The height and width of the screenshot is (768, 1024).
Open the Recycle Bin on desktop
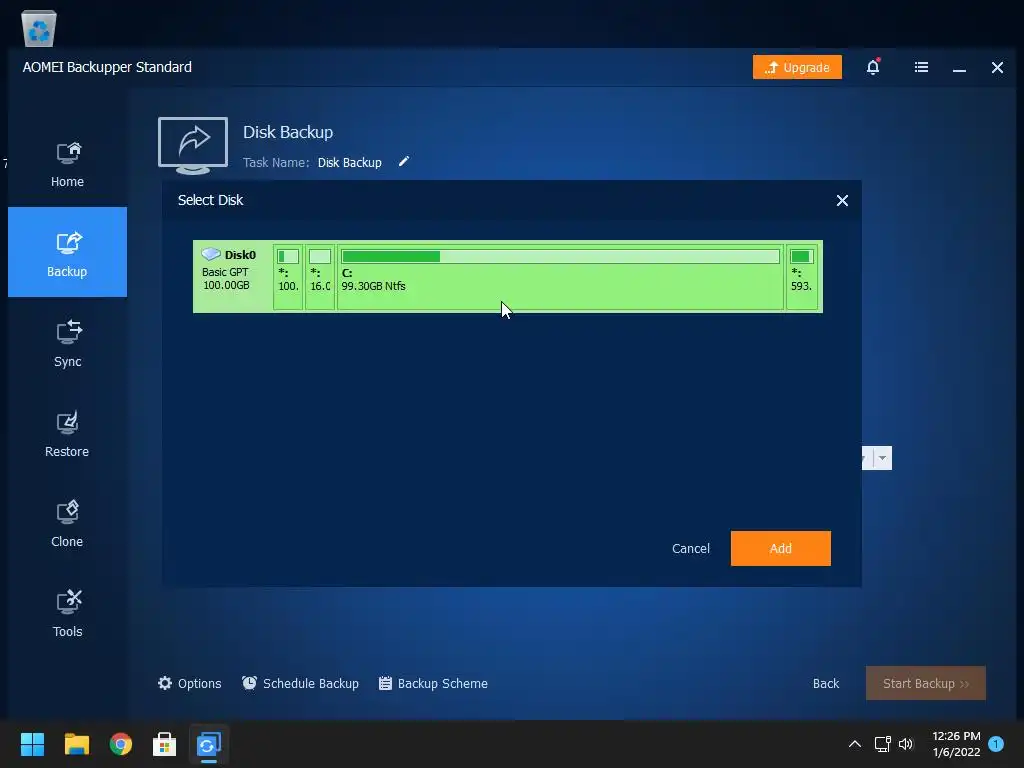39,28
